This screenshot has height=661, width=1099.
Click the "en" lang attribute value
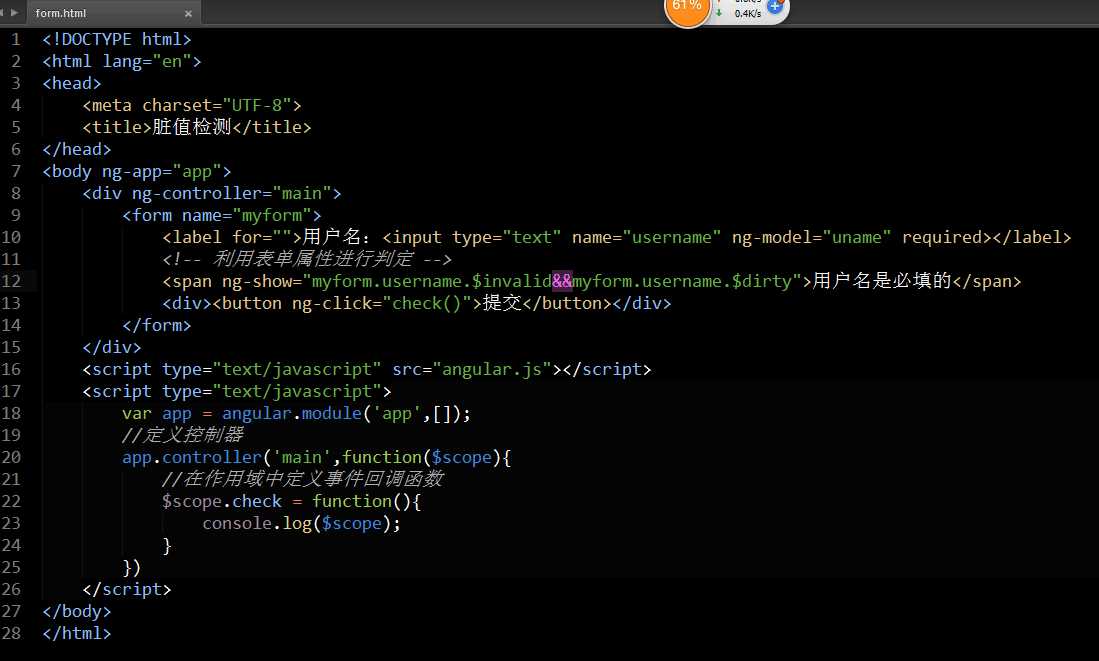tap(172, 62)
